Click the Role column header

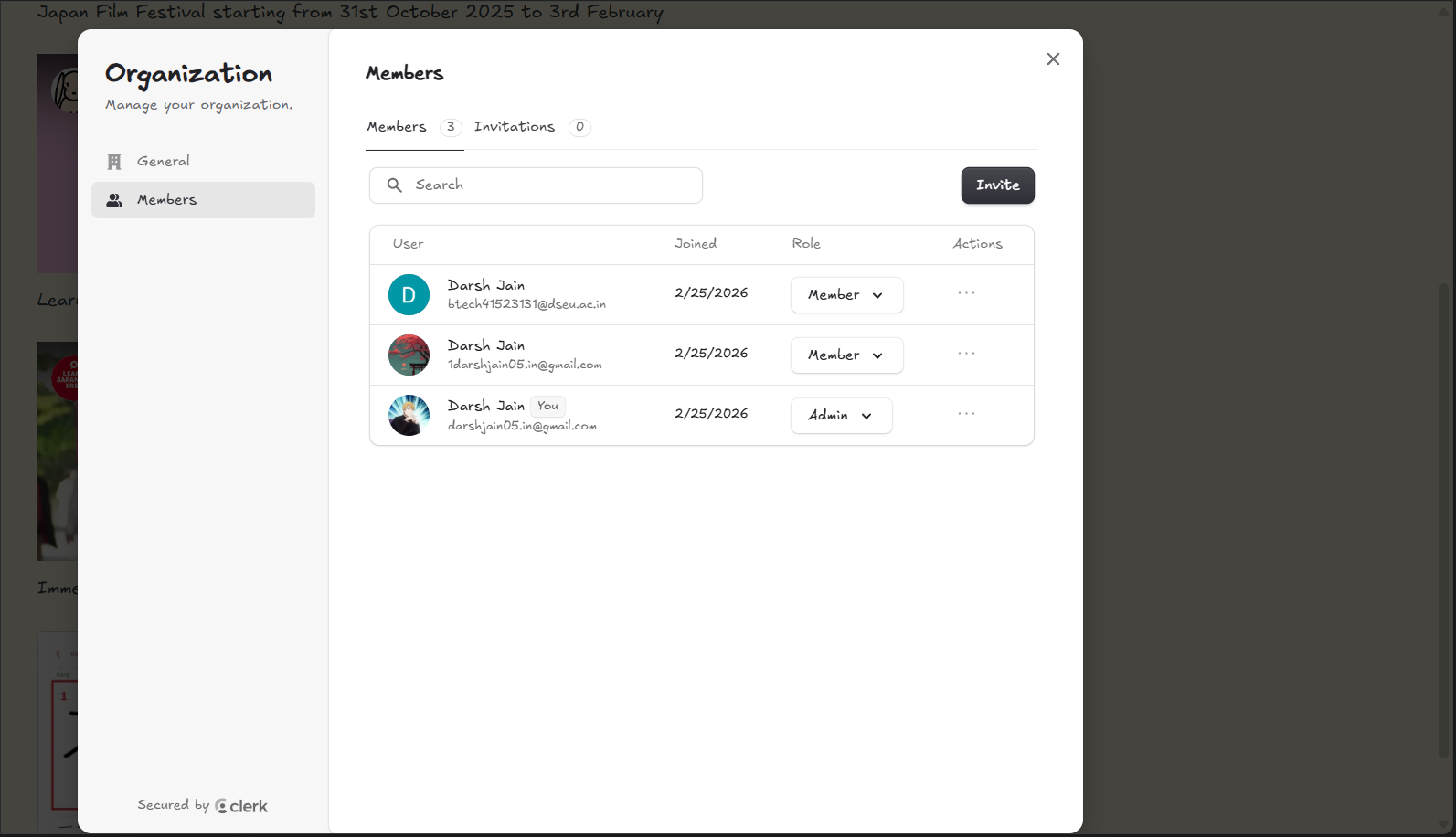pos(806,244)
